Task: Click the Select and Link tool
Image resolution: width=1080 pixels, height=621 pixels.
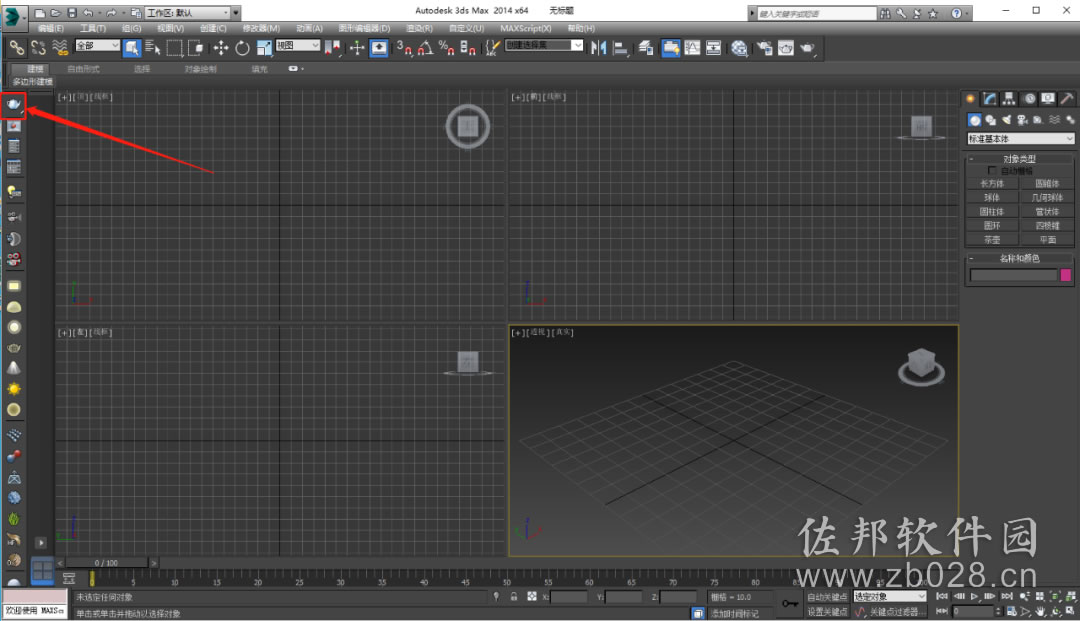Action: [x=17, y=48]
